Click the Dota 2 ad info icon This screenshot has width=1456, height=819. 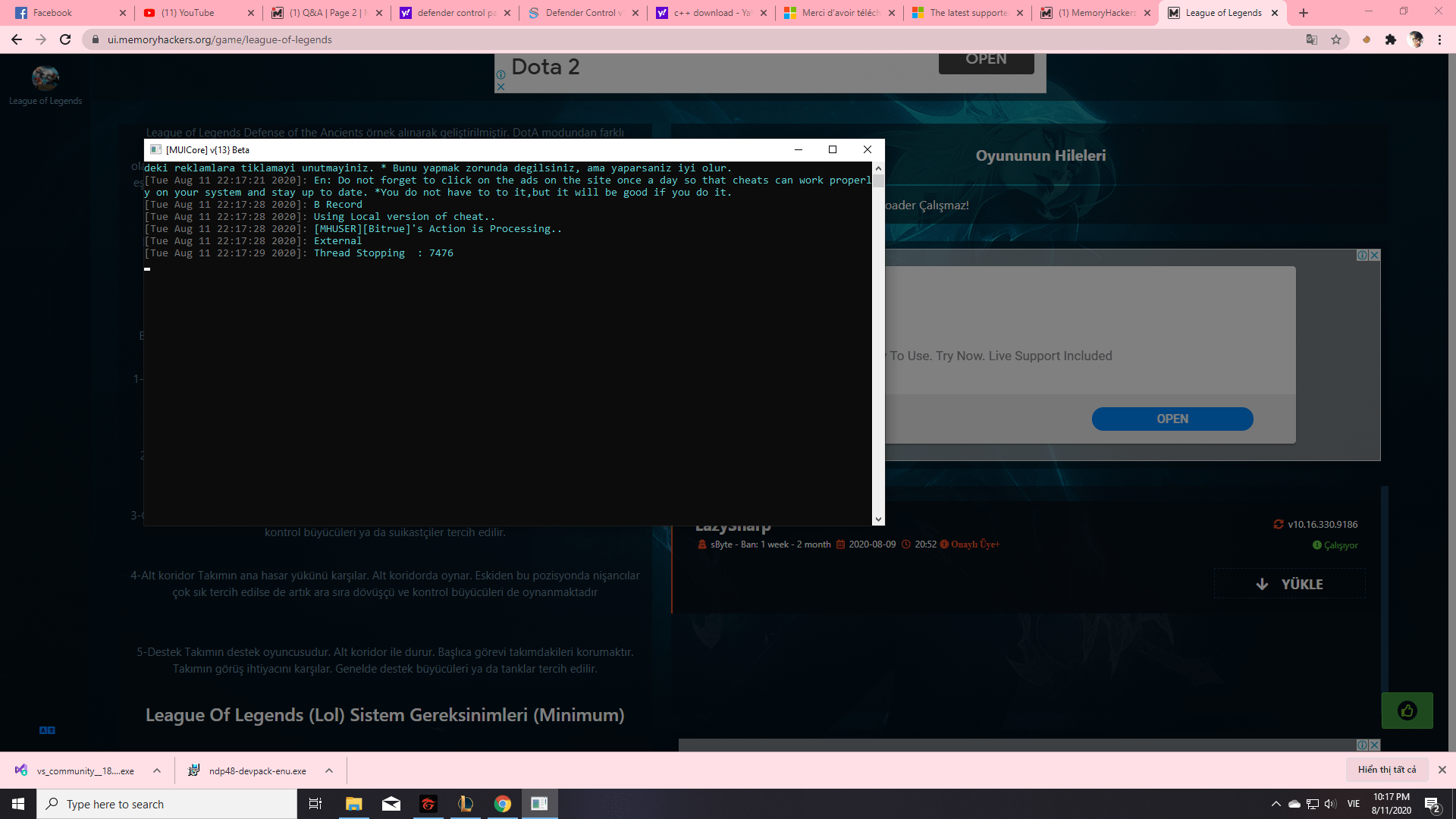point(500,75)
